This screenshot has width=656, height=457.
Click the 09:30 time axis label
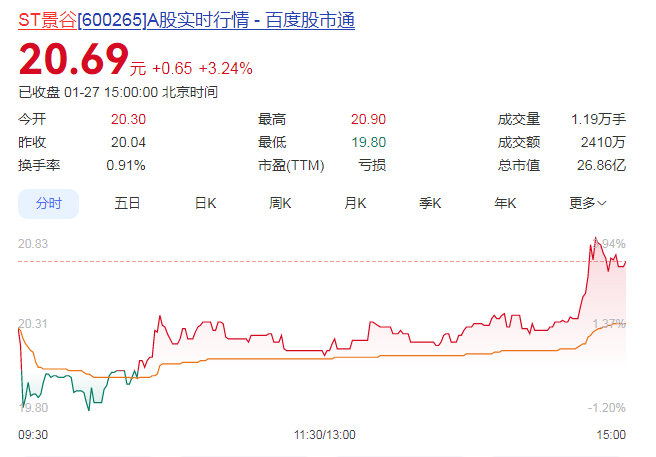[x=34, y=435]
